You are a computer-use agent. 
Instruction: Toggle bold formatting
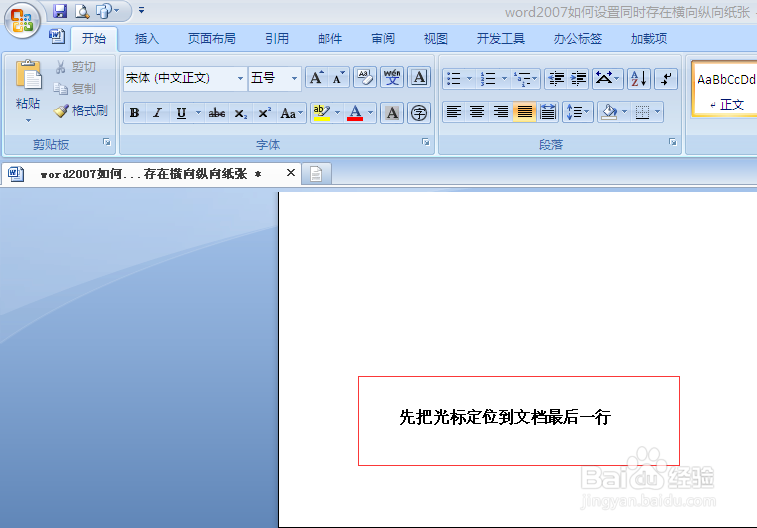point(135,113)
